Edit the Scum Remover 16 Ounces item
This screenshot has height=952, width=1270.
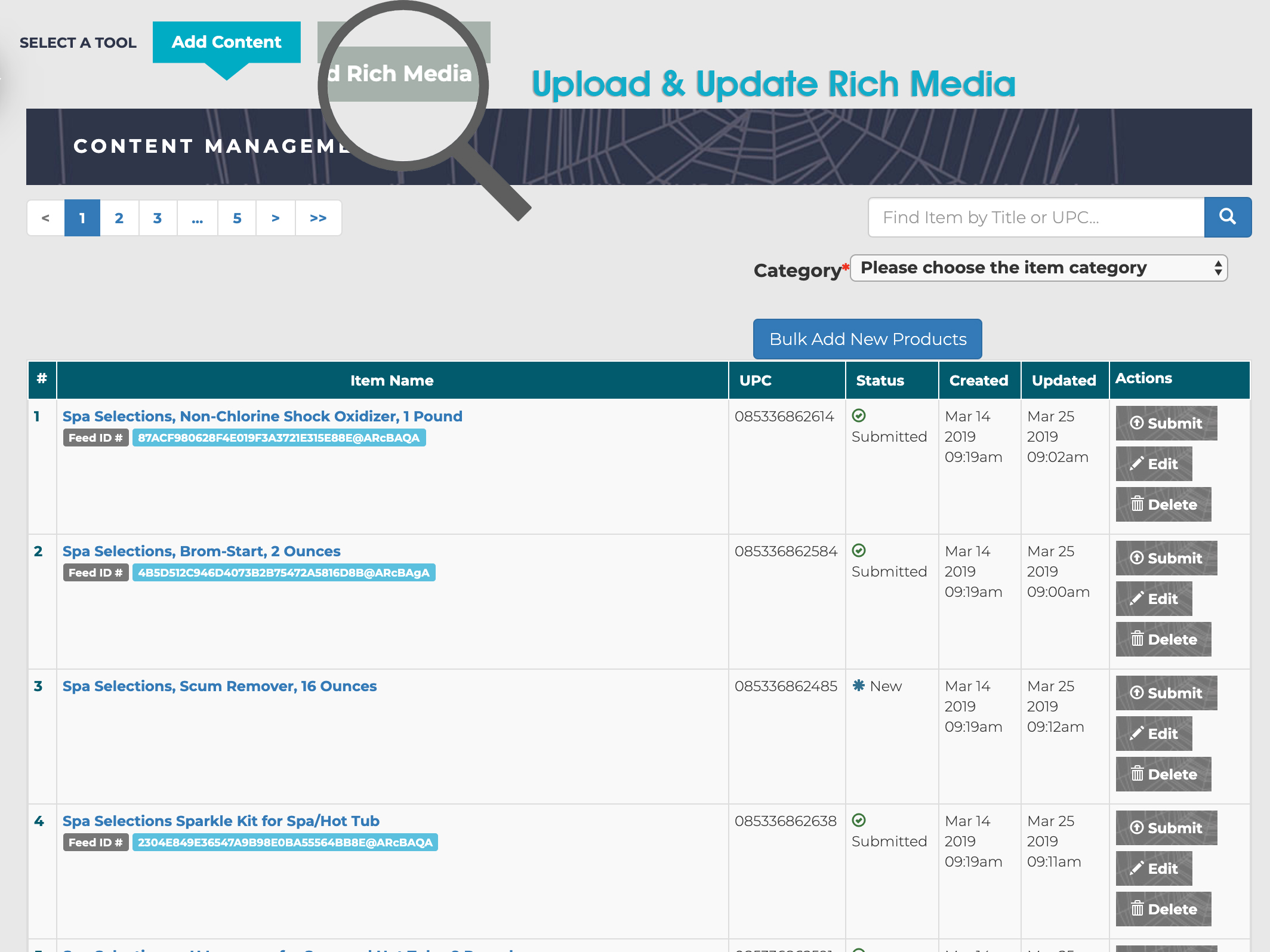(x=1153, y=734)
